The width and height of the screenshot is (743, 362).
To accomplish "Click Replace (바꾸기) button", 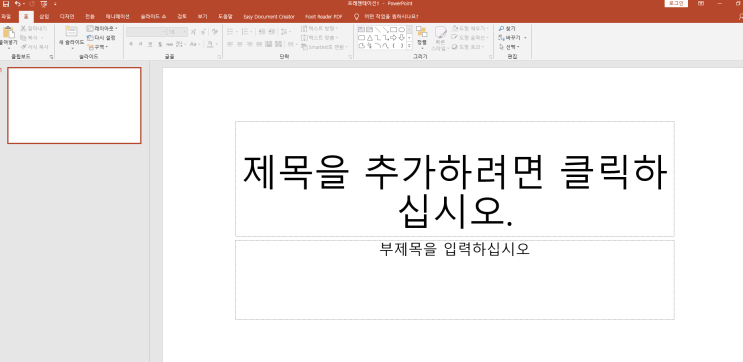I will pyautogui.click(x=512, y=37).
